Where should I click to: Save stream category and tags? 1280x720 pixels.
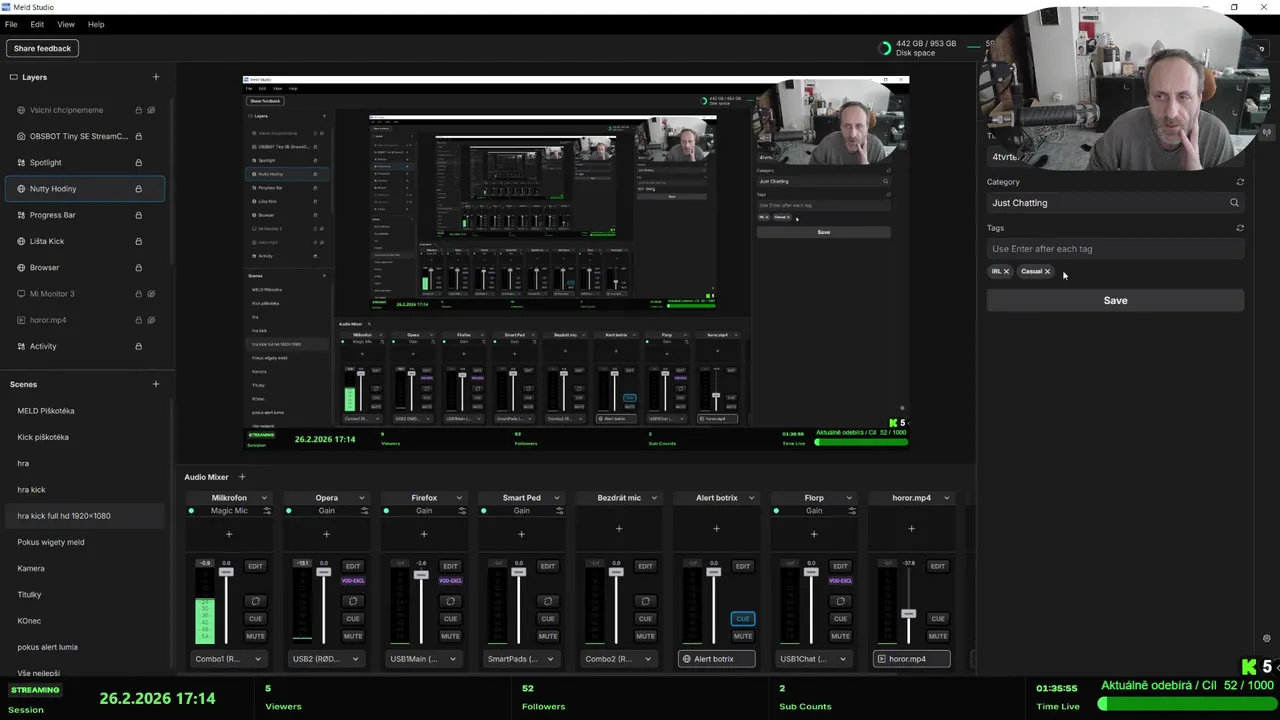pyautogui.click(x=1115, y=300)
